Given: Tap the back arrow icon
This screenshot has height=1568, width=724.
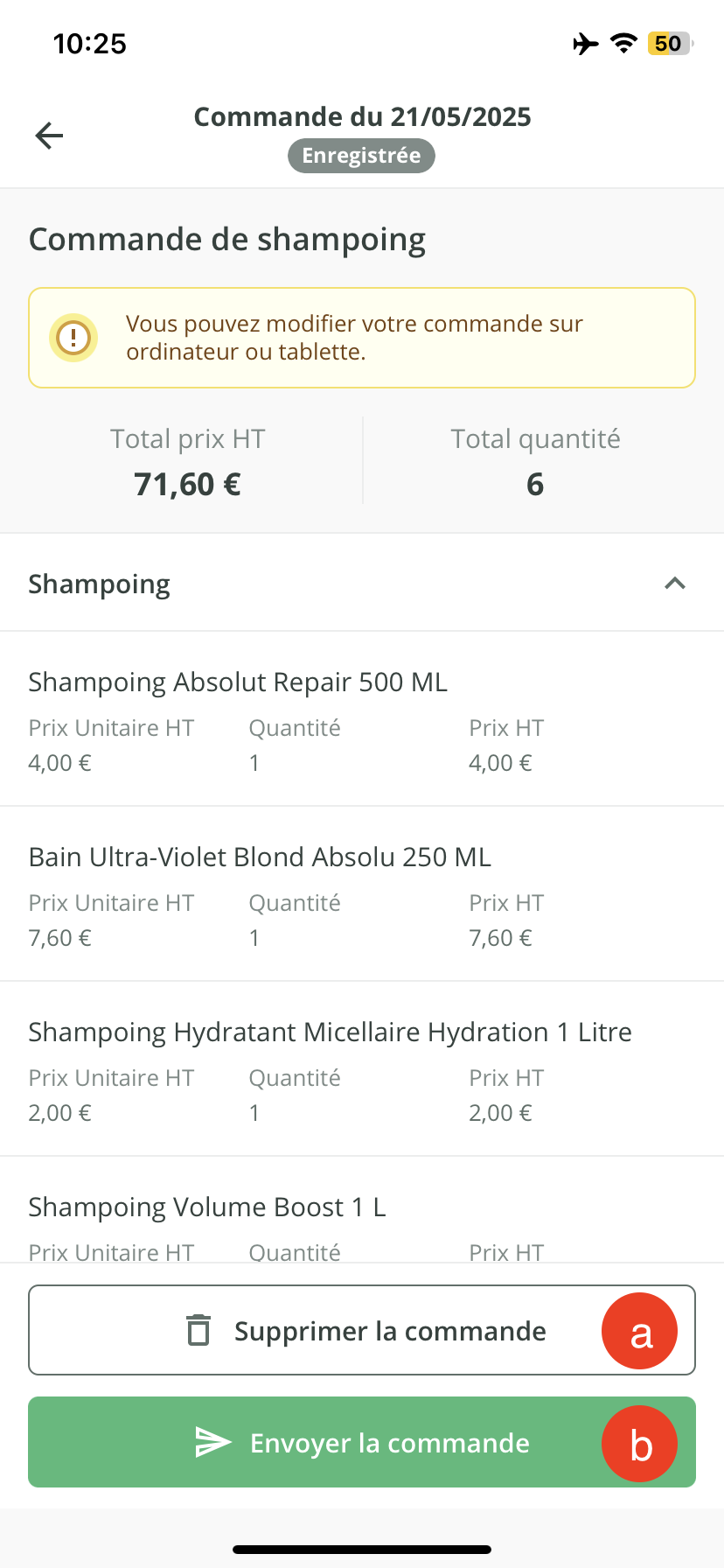Looking at the screenshot, I should point(49,136).
